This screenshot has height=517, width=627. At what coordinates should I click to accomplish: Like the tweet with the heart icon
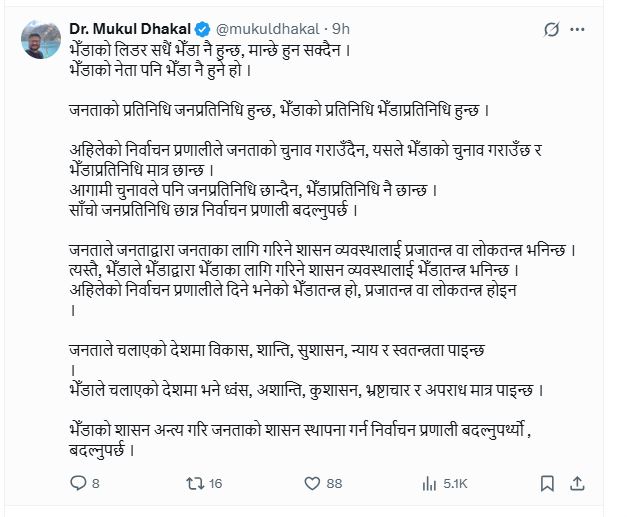coord(307,484)
